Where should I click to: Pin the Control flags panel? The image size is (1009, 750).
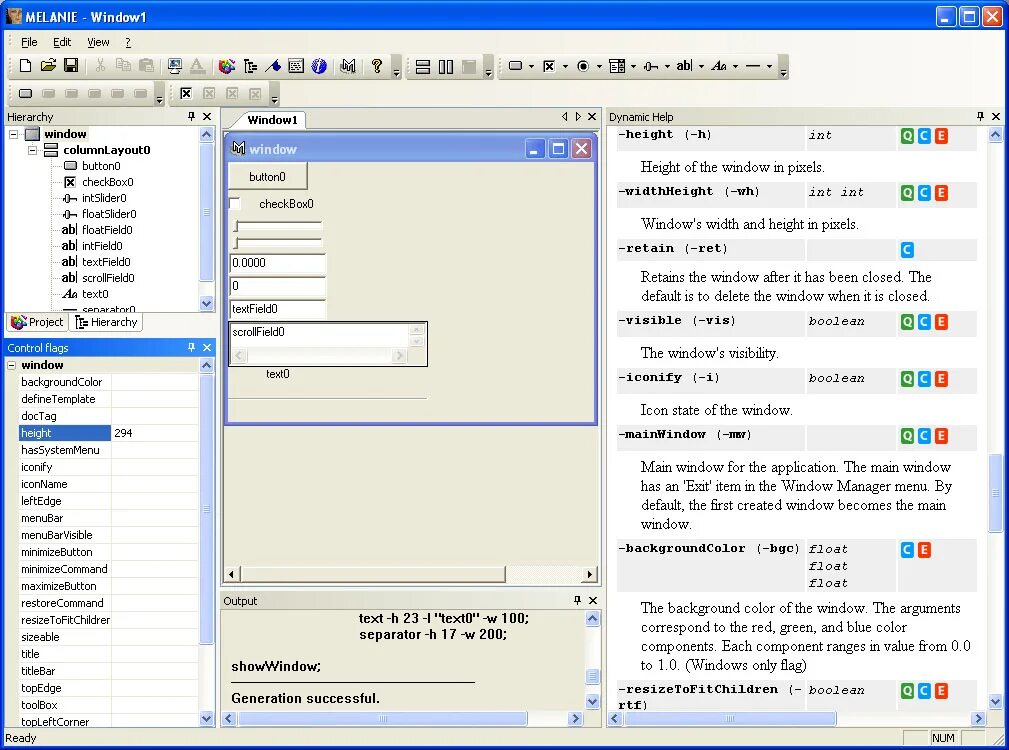(191, 347)
